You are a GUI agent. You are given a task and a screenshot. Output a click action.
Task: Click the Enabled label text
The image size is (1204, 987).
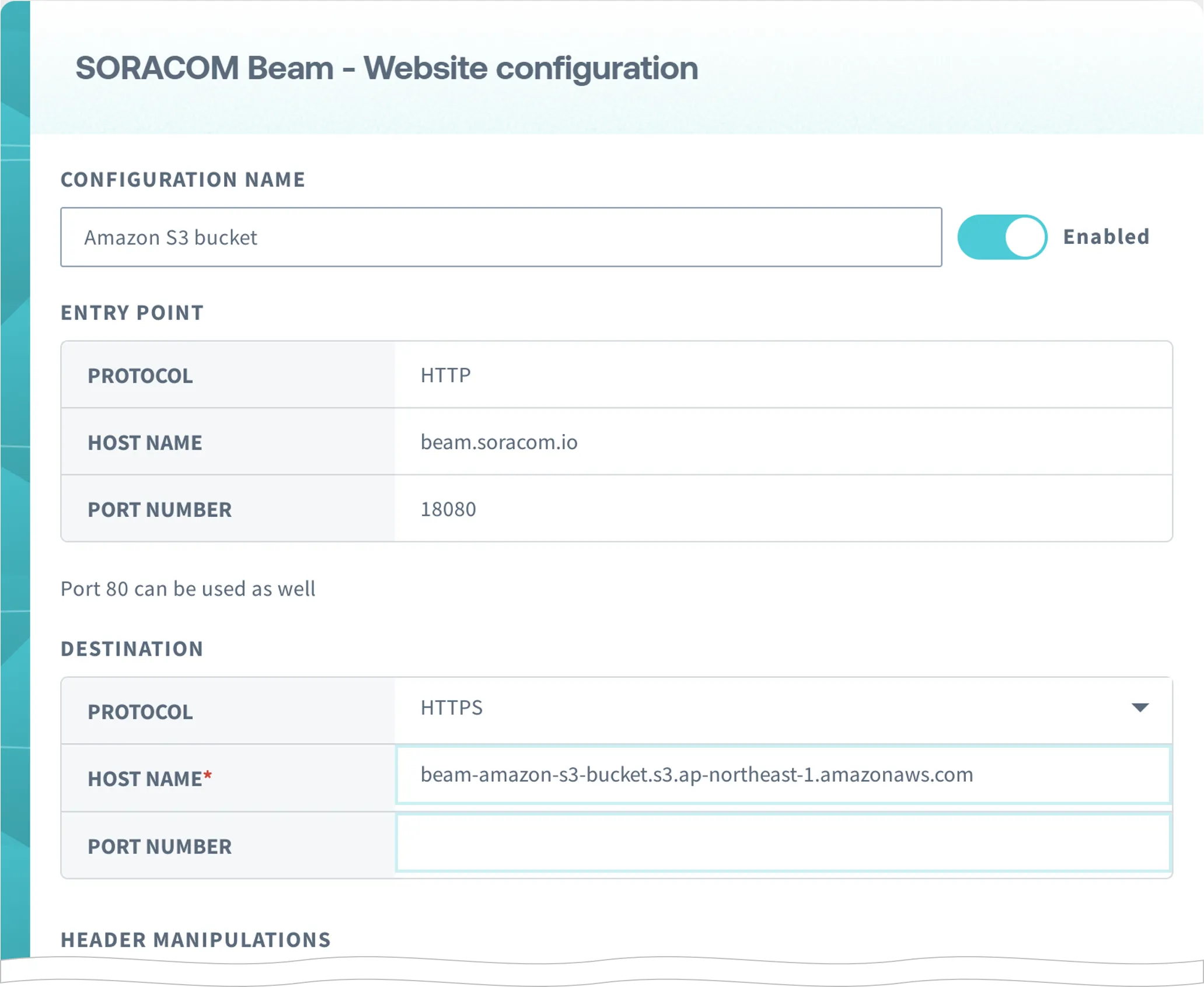pos(1106,237)
